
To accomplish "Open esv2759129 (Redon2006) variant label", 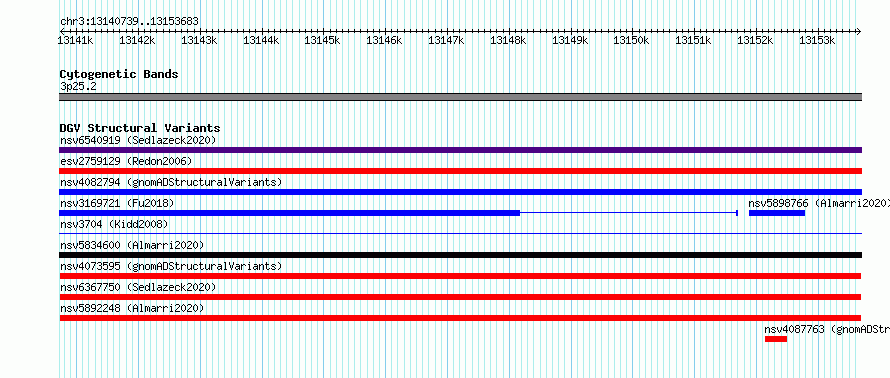I will coord(126,161).
